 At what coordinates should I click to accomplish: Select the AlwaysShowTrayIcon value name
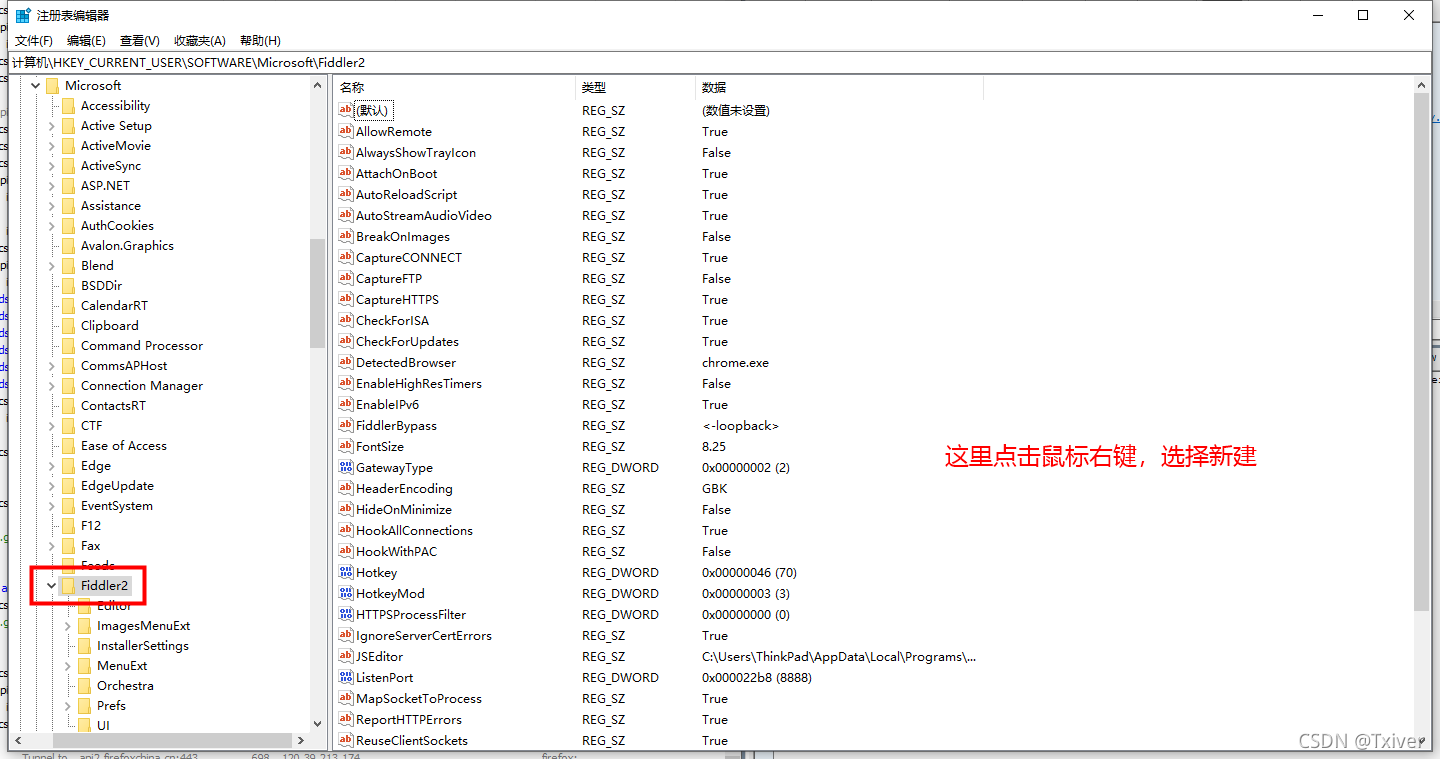click(x=416, y=152)
